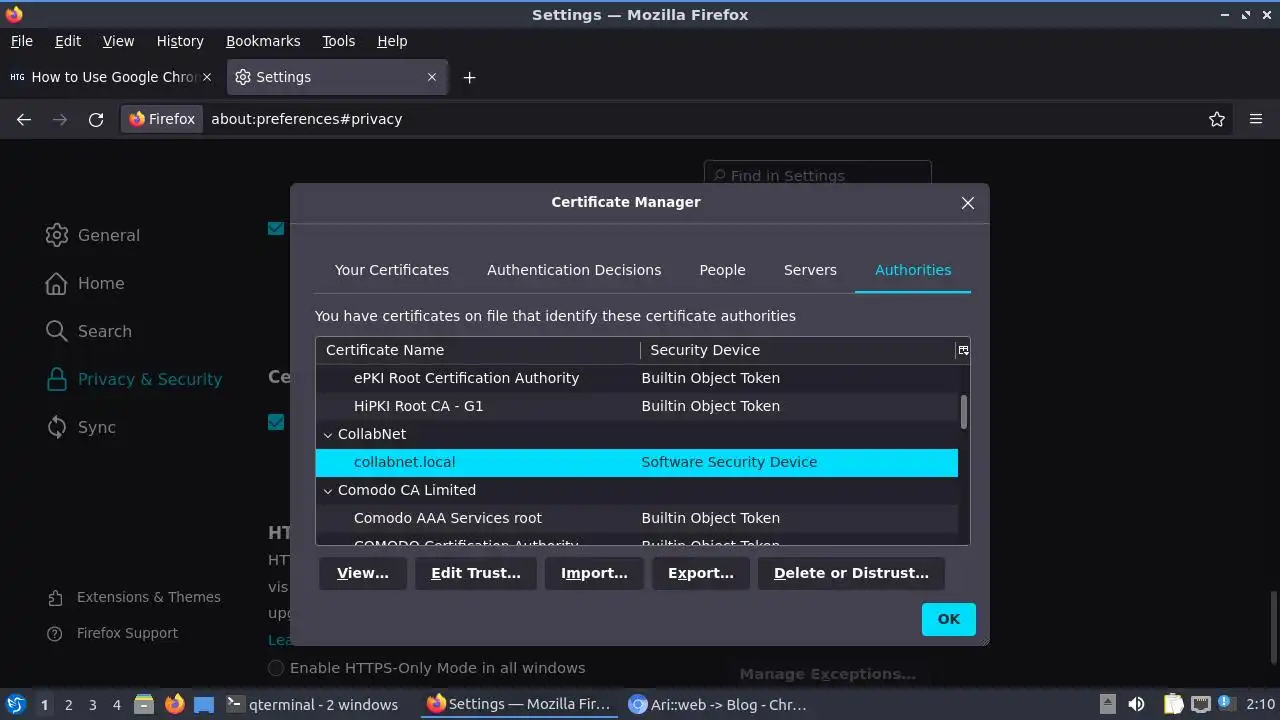
Task: Click the View... certificate button
Action: click(363, 573)
